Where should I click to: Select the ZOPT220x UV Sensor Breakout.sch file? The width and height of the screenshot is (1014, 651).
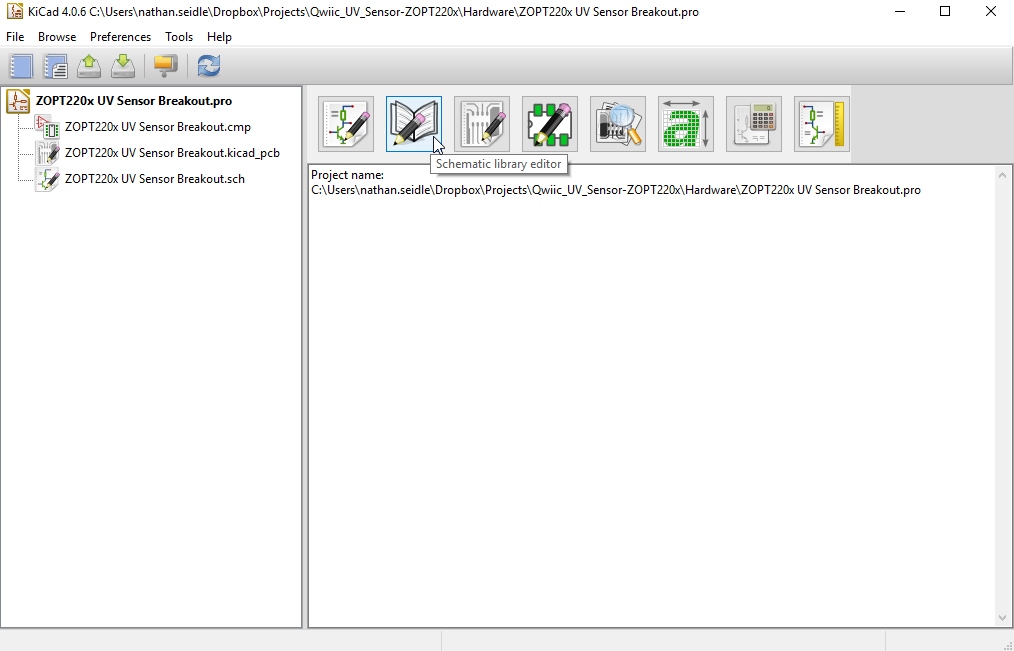pyautogui.click(x=155, y=178)
